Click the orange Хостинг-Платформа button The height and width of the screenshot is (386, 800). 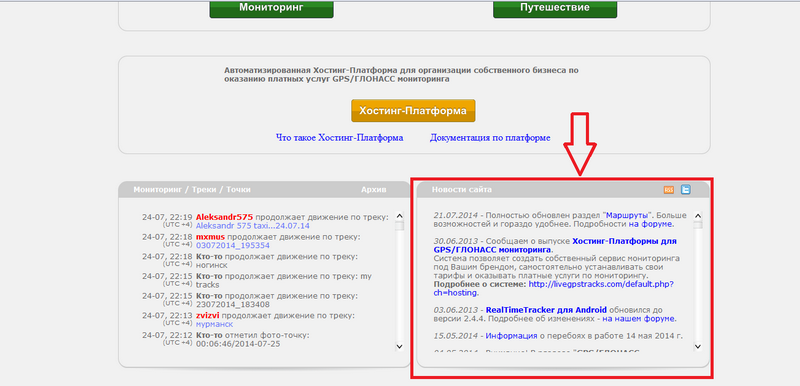point(413,111)
